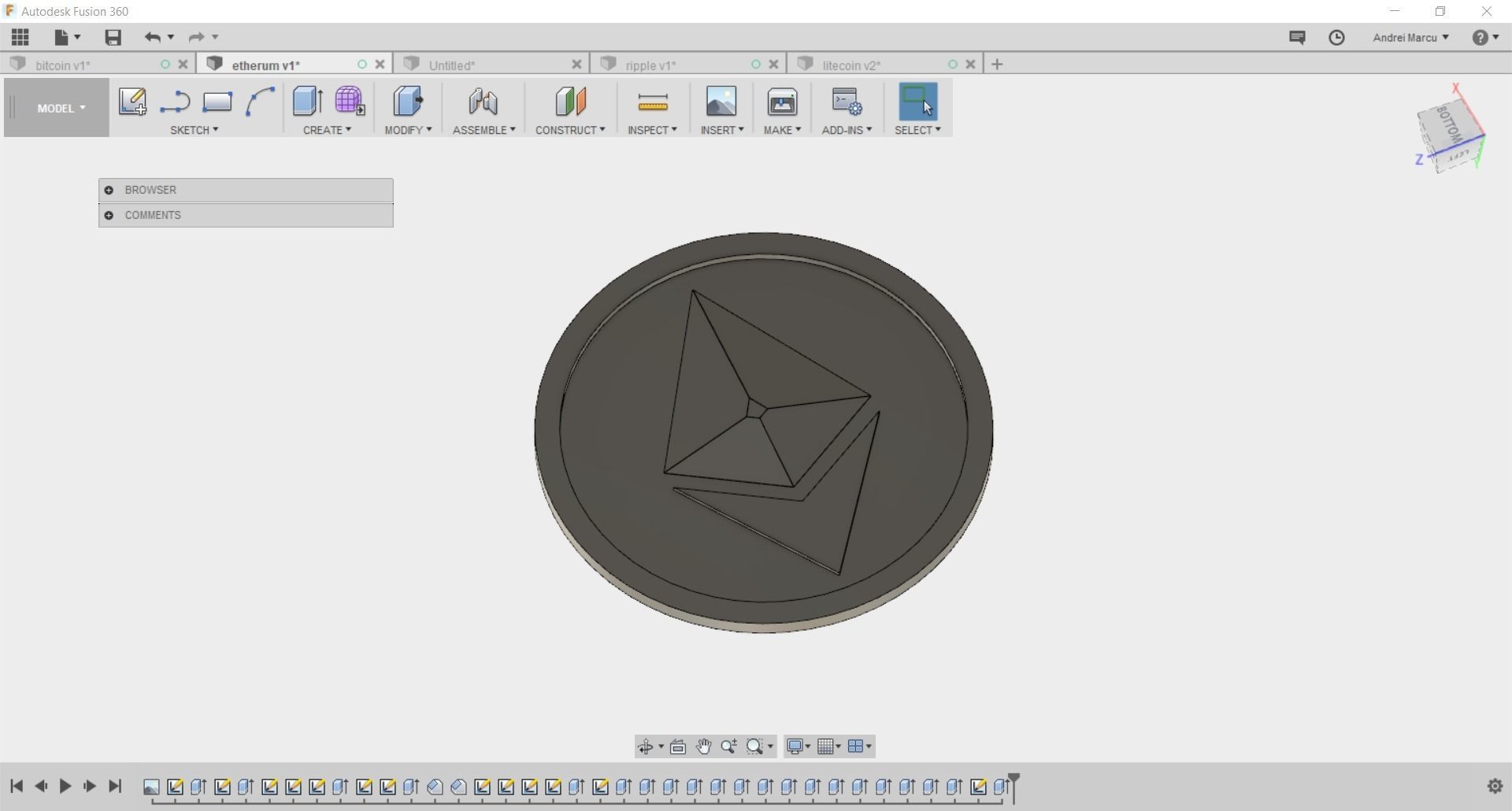Click the Insert image icon
The width and height of the screenshot is (1512, 811).
[x=721, y=102]
